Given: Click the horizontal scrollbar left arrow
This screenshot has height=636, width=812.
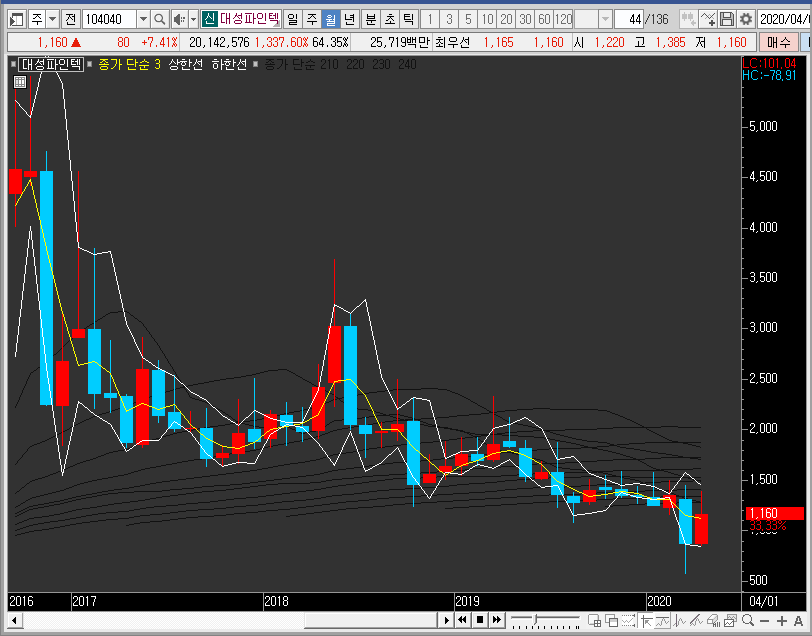Looking at the screenshot, I should [x=14, y=619].
